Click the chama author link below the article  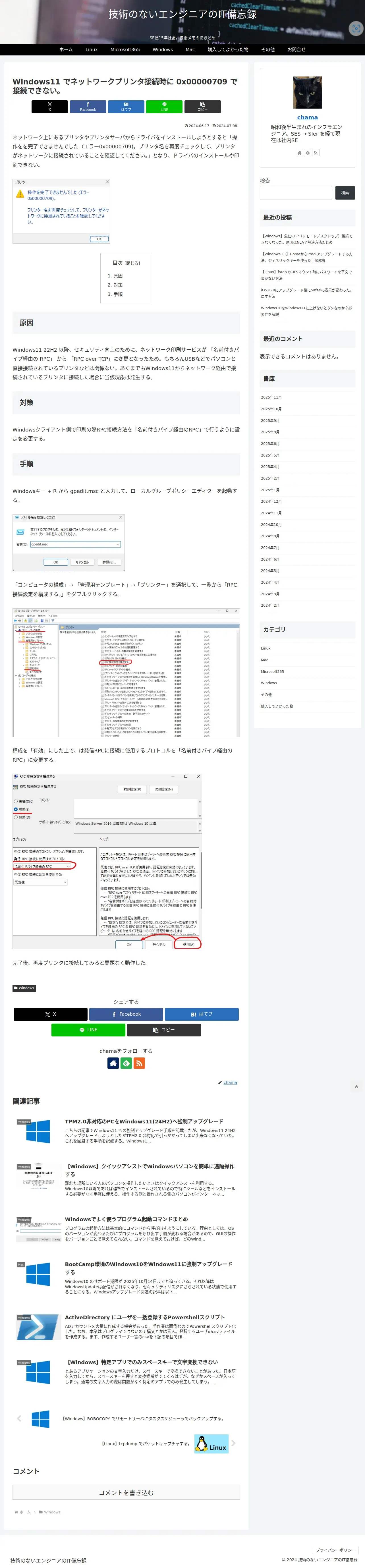click(x=230, y=1082)
